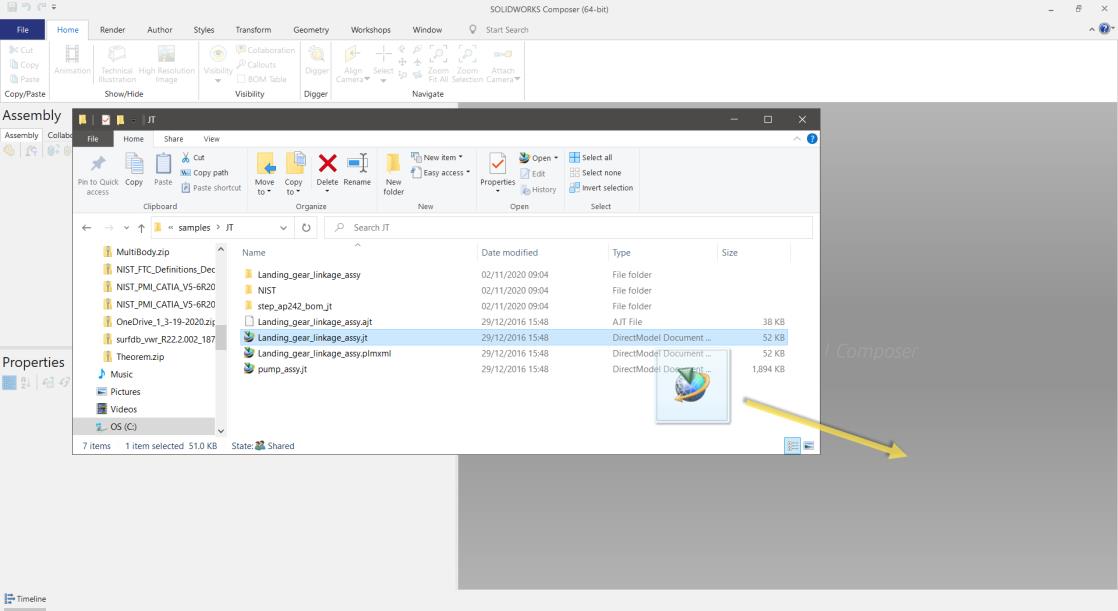Screen dimensions: 1118x611
Task: Select the pump_assy.jt file
Action: 282,369
